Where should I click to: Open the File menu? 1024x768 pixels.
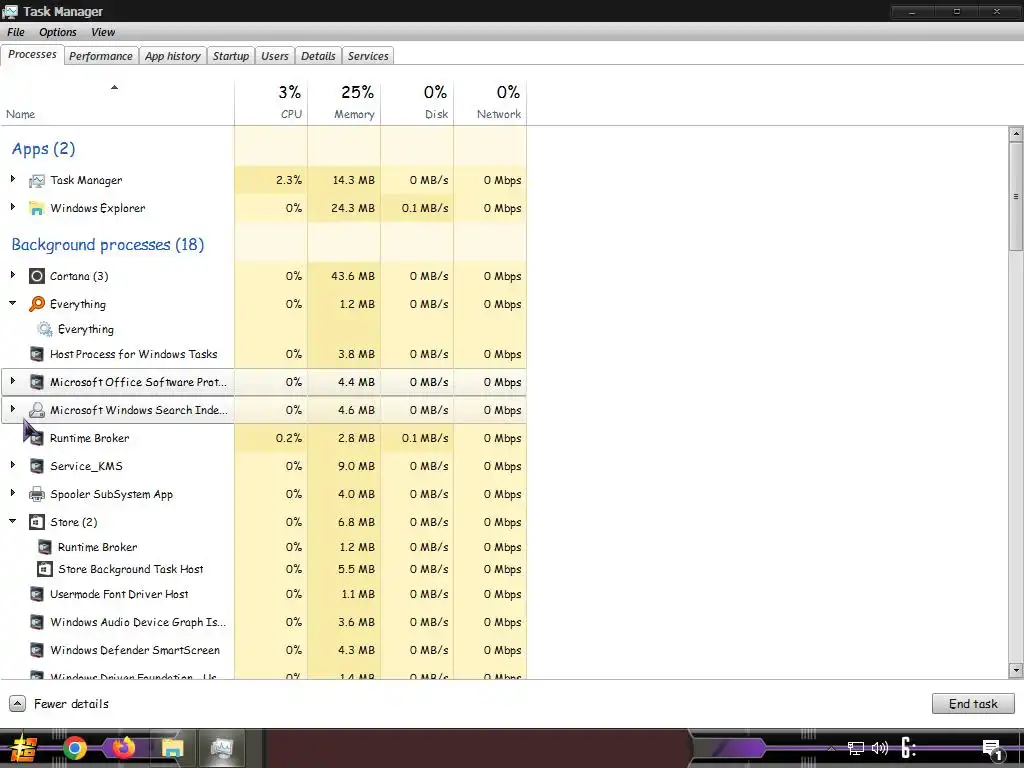16,32
